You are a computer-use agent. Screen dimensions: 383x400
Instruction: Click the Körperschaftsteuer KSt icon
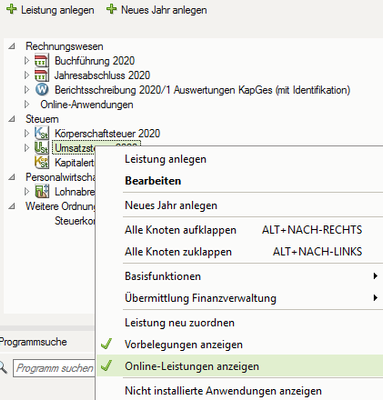click(x=42, y=133)
